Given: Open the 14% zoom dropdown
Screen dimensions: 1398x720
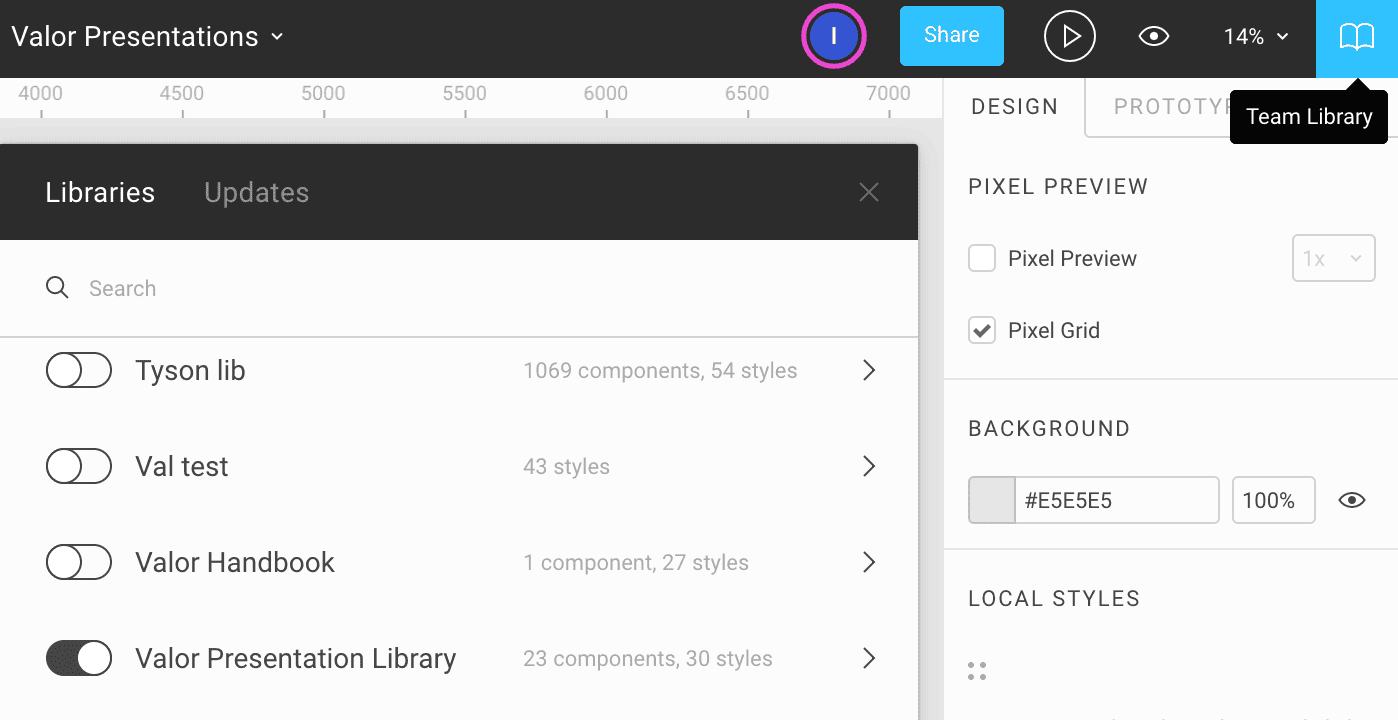Looking at the screenshot, I should point(1255,37).
